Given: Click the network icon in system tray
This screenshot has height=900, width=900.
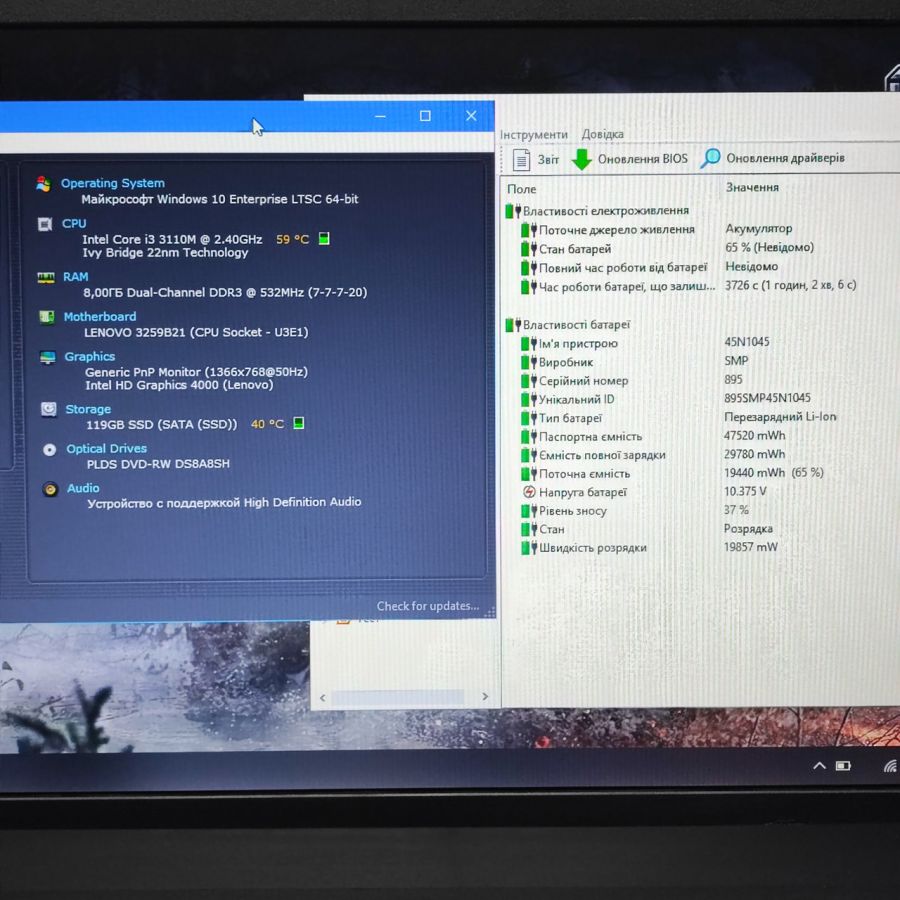Looking at the screenshot, I should tap(891, 766).
